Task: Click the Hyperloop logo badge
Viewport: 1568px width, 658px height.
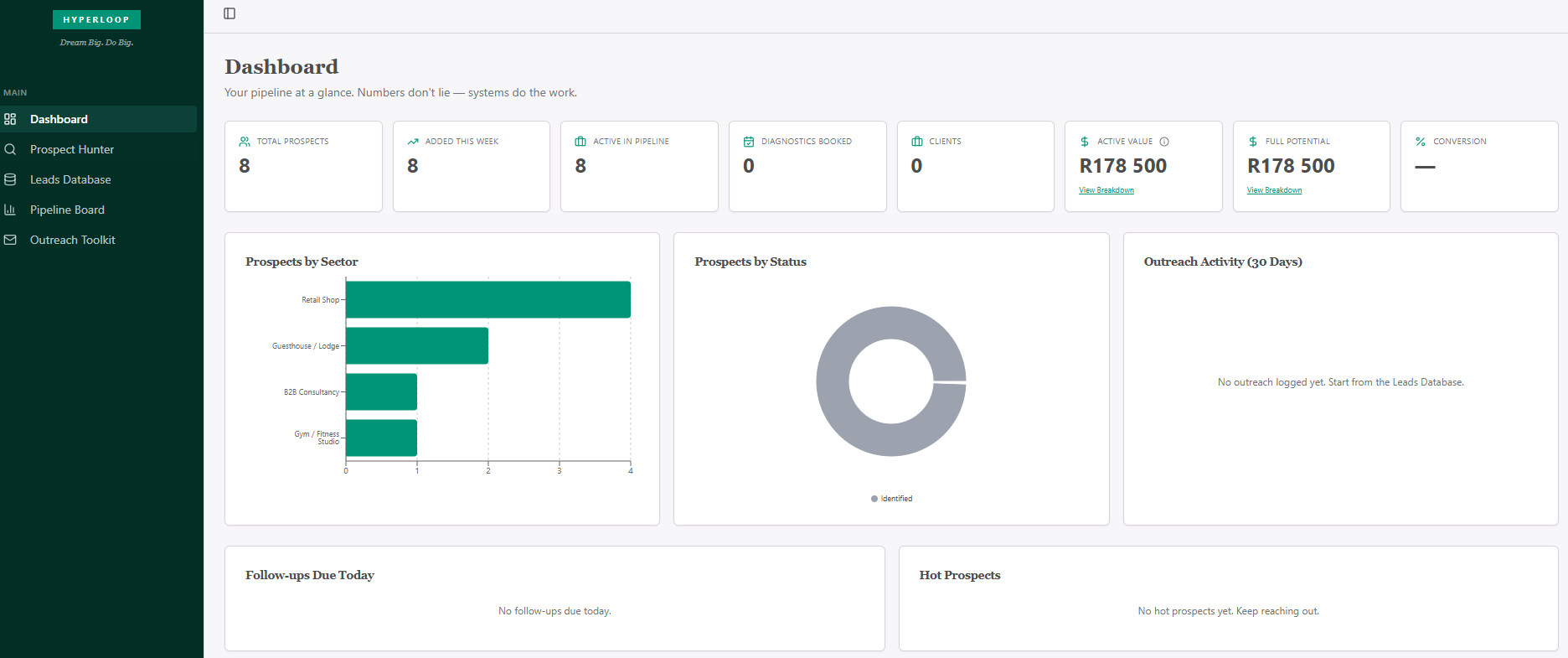Action: [96, 19]
